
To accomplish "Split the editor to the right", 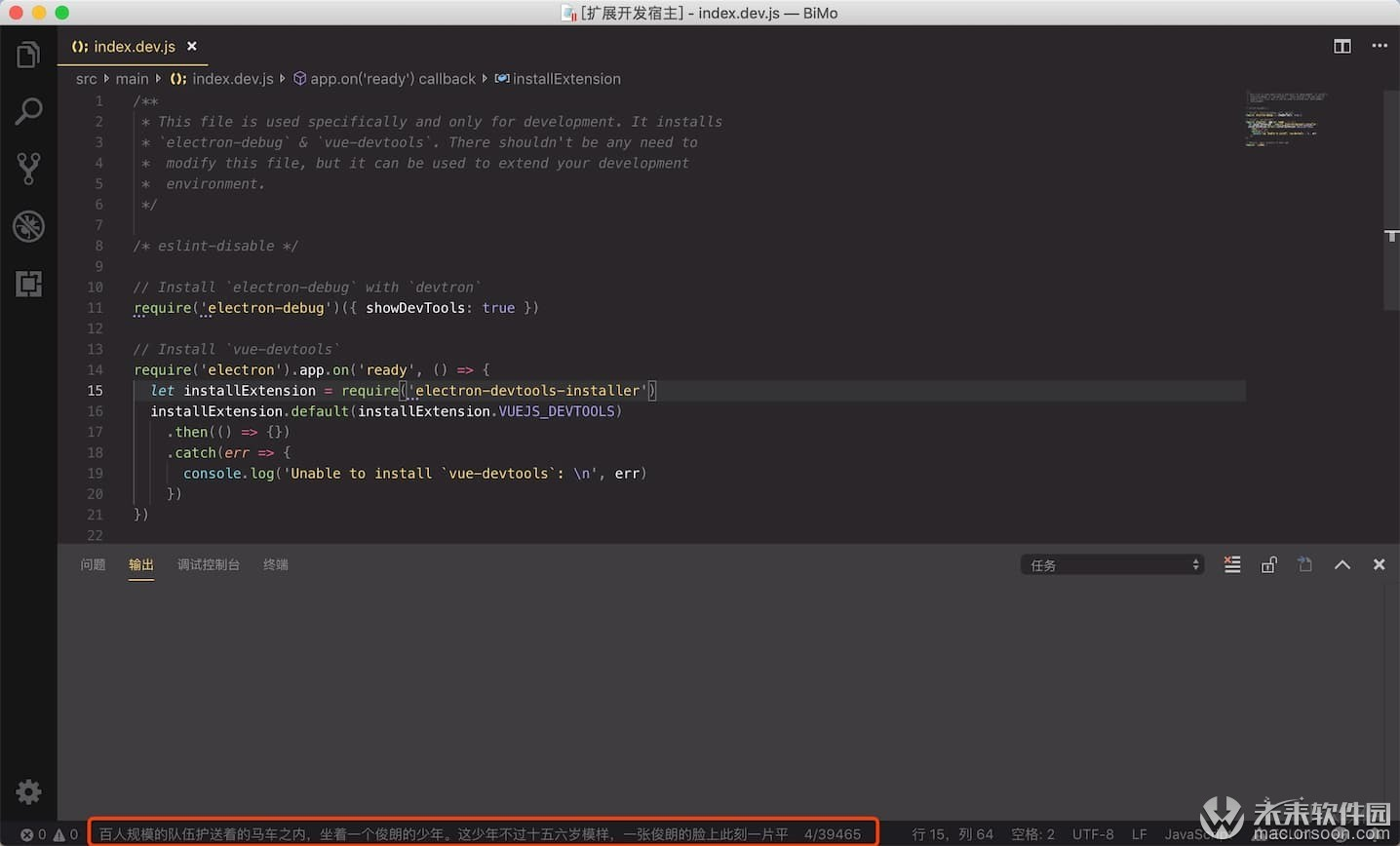I will click(x=1342, y=46).
